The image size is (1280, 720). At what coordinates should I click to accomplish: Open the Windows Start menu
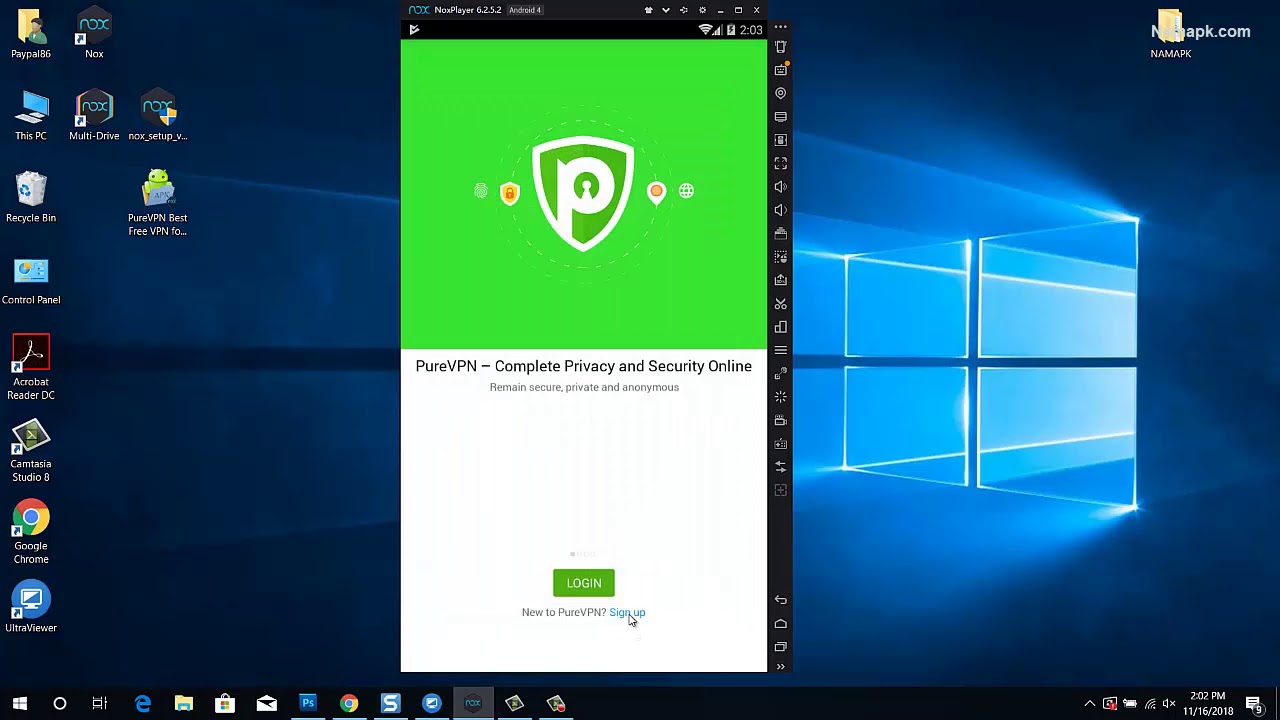pyautogui.click(x=20, y=704)
